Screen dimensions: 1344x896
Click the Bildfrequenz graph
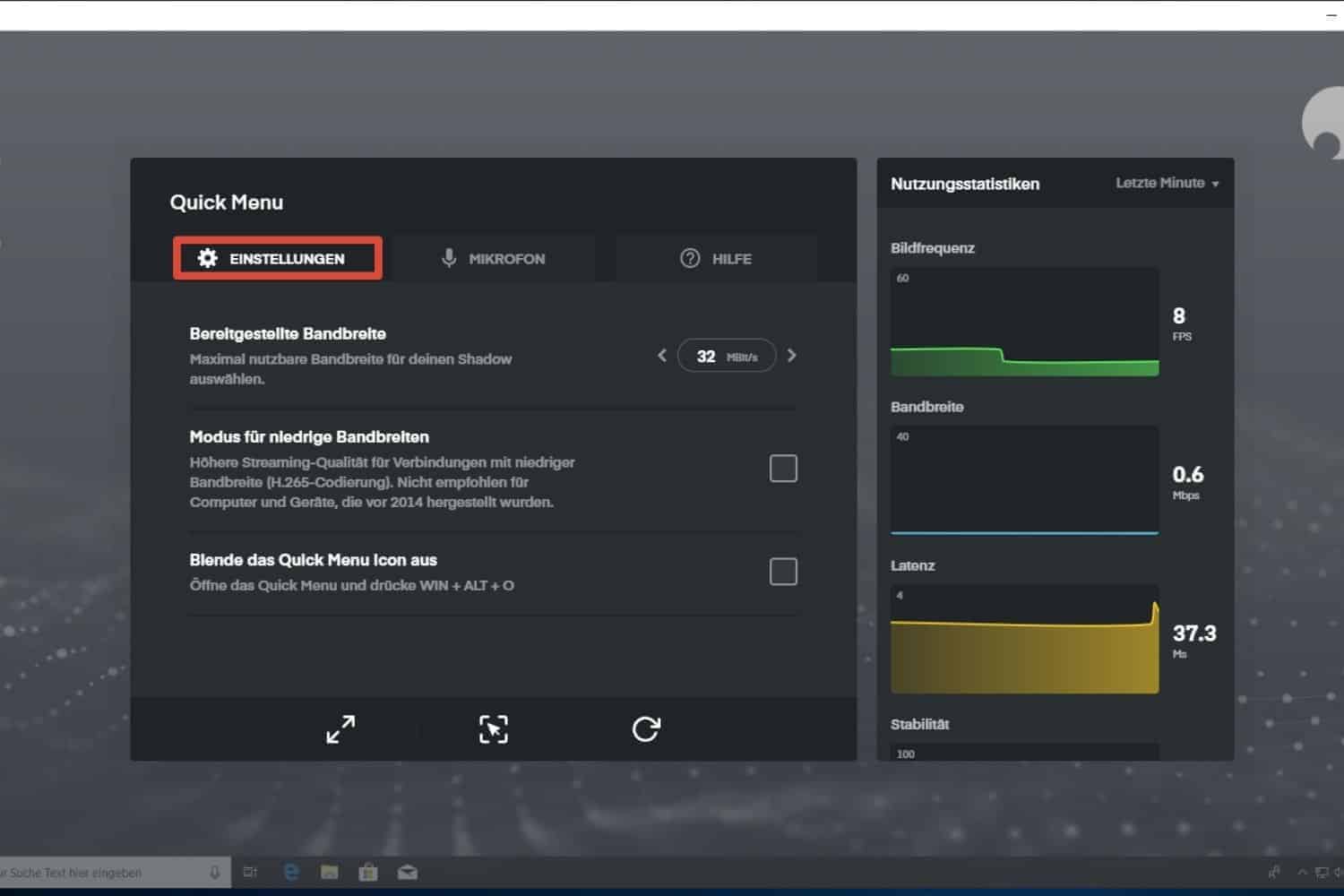(1025, 322)
